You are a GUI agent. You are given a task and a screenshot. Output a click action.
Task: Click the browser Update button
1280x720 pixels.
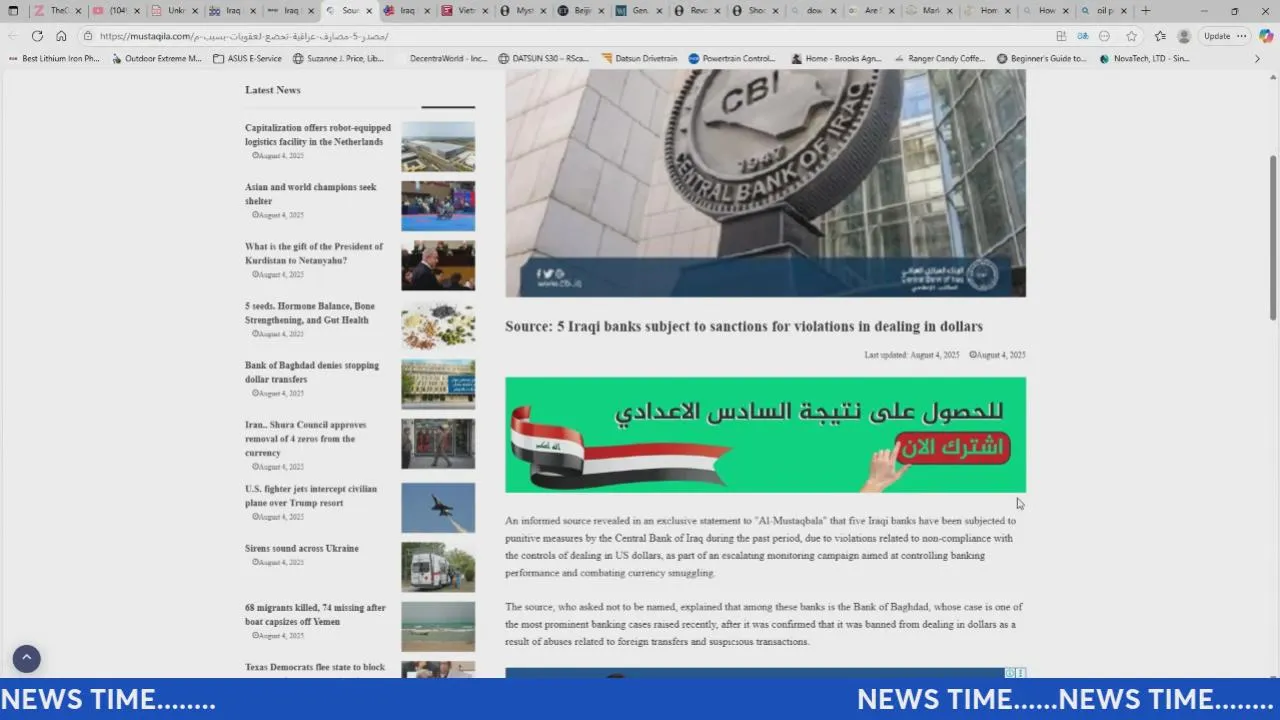(x=1217, y=36)
